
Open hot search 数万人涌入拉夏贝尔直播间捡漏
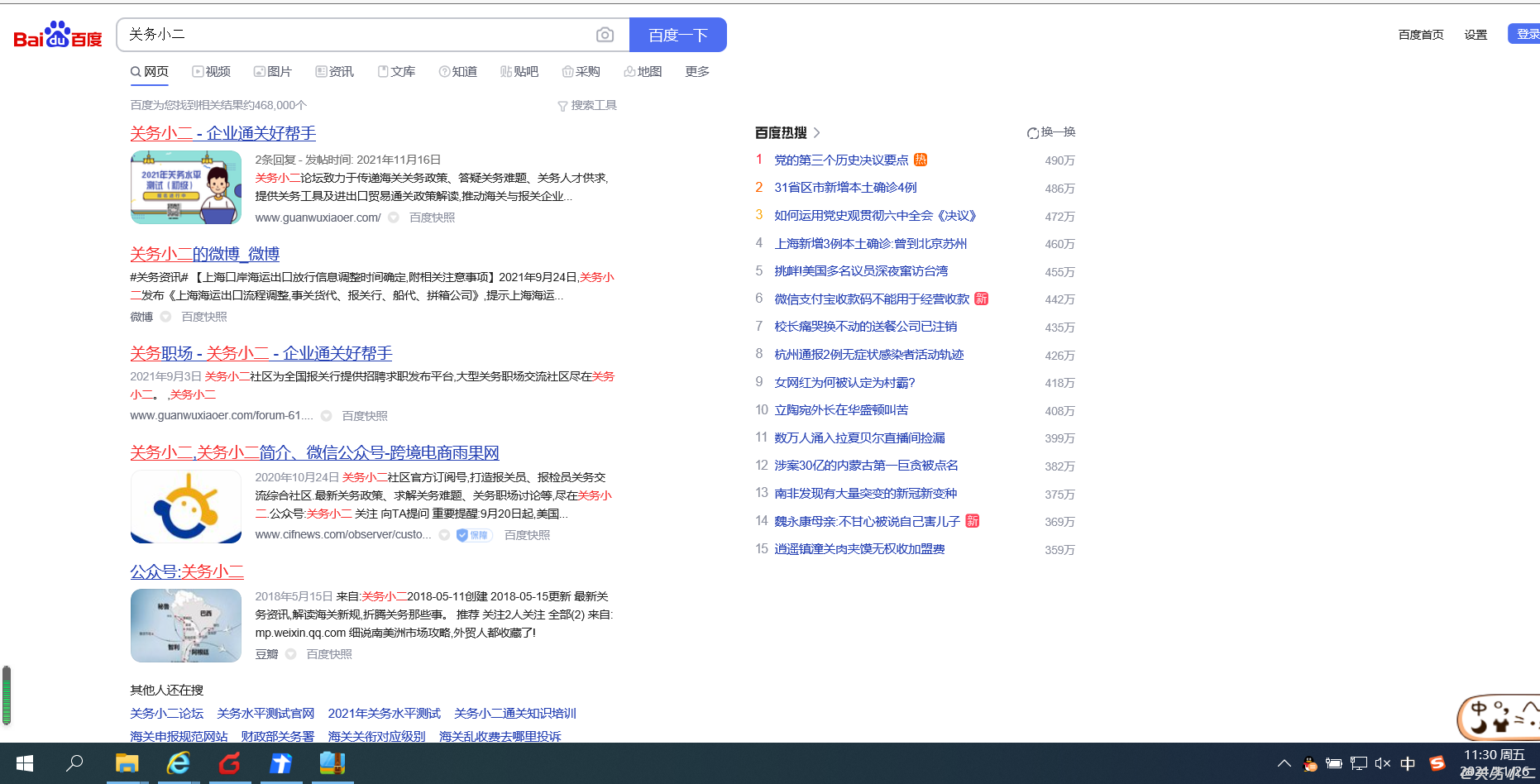point(859,437)
